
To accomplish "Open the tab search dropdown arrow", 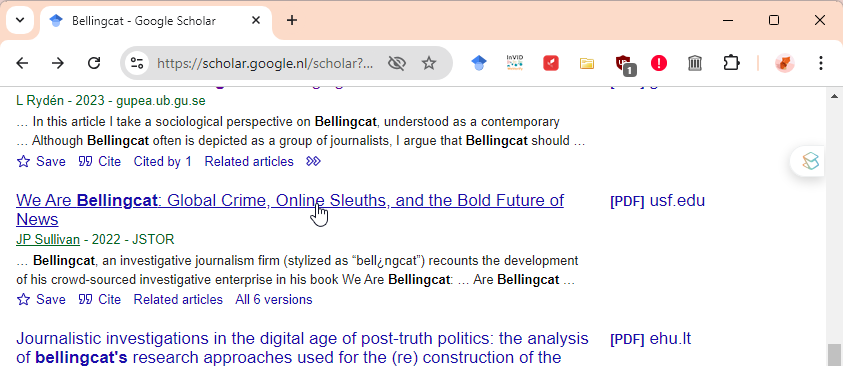I will coord(20,20).
